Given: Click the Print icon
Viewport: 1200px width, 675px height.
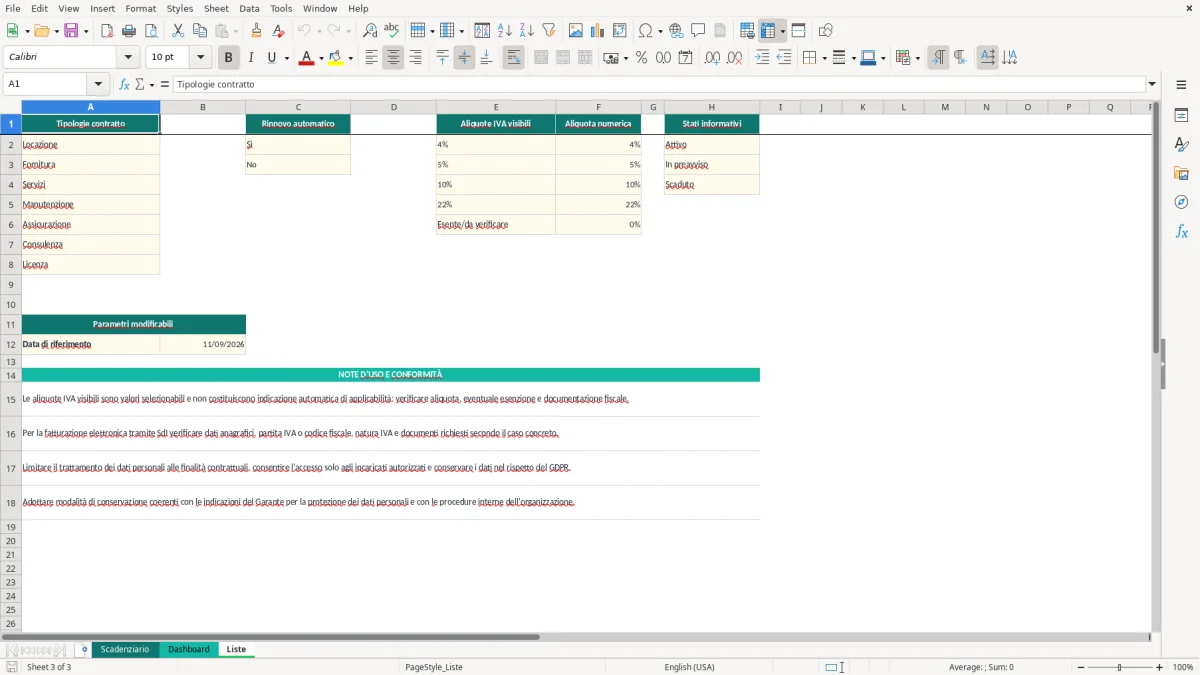Looking at the screenshot, I should click(128, 30).
